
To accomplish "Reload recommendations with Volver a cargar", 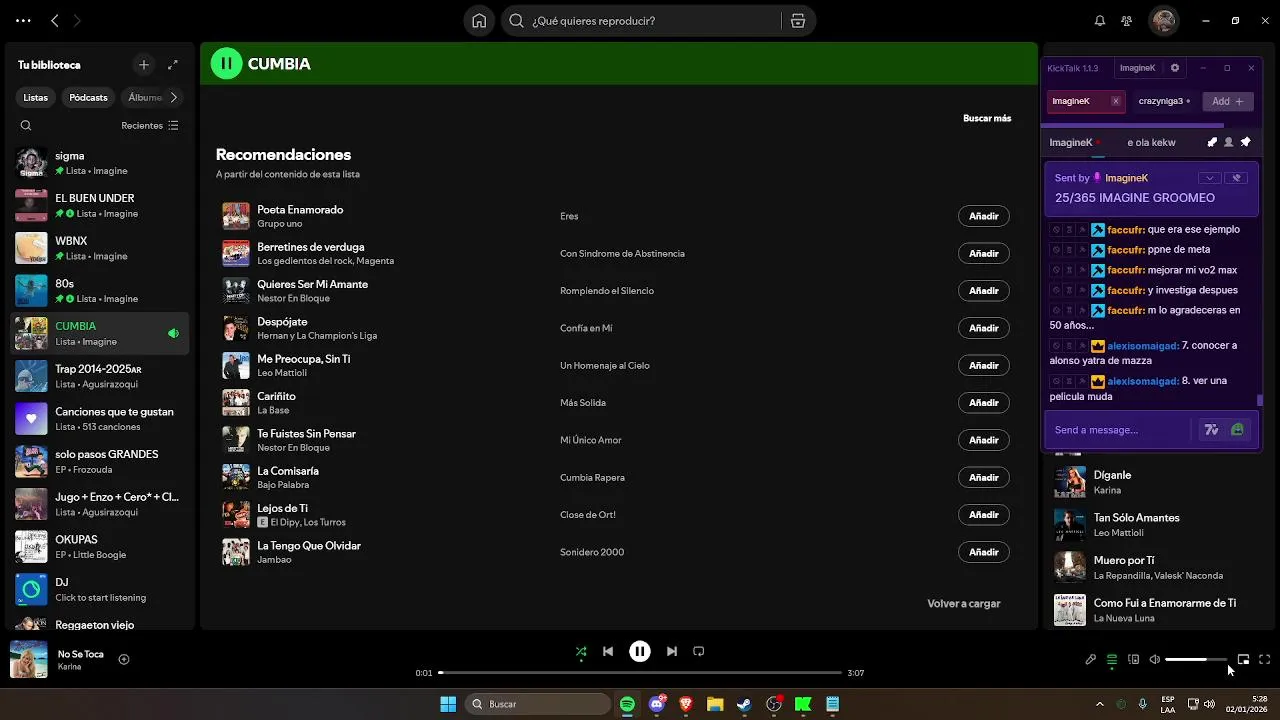I will (x=964, y=604).
